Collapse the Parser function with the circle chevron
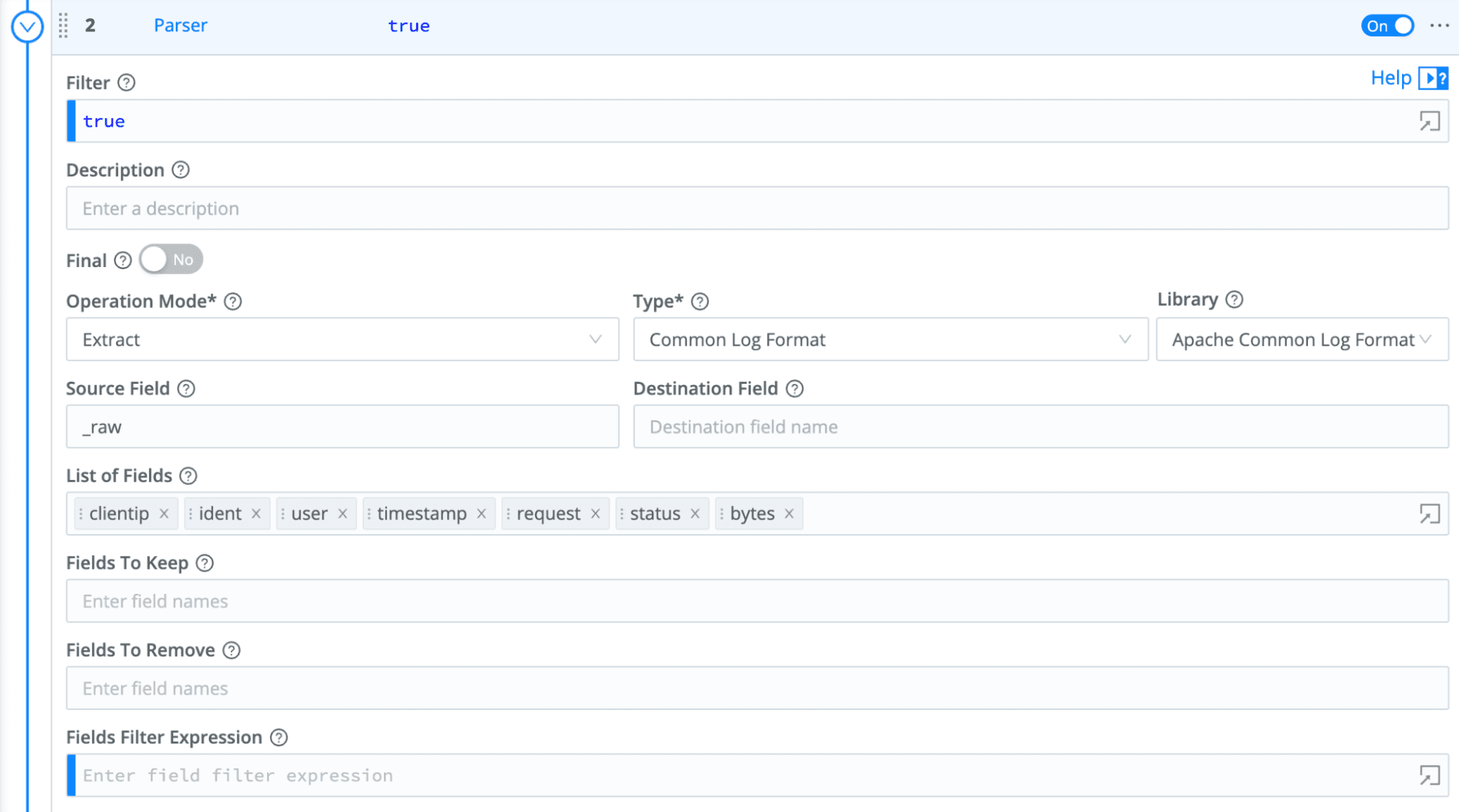 [27, 27]
